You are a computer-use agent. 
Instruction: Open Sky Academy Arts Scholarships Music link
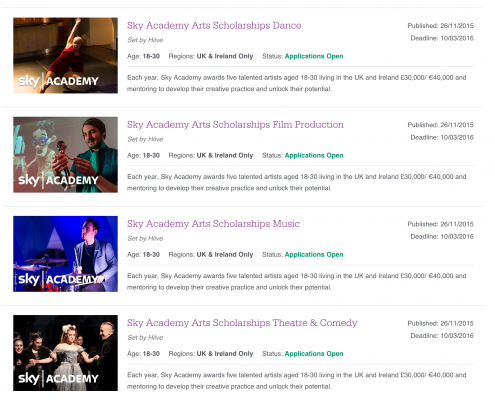coord(213,224)
